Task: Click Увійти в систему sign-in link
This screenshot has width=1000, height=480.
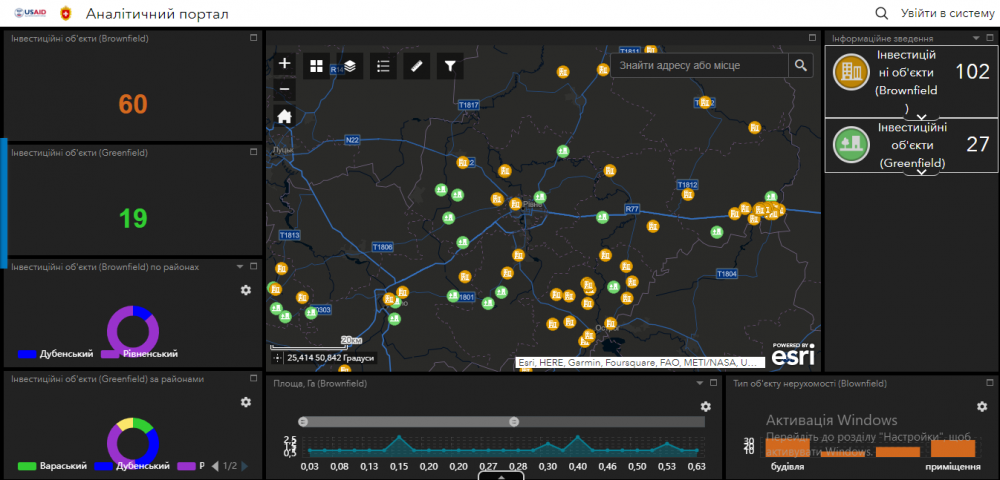Action: [946, 13]
